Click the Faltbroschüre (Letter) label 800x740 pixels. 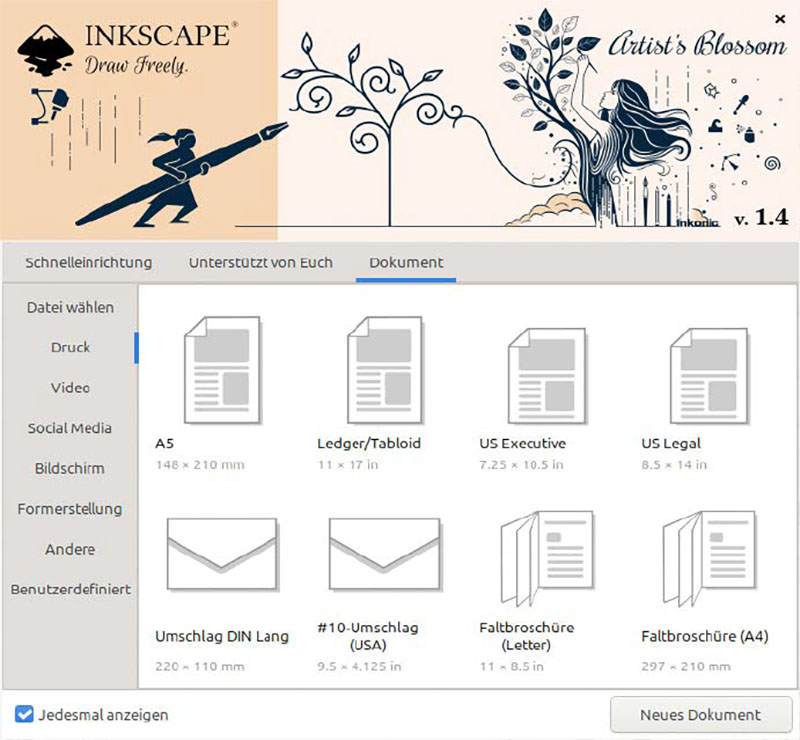527,636
